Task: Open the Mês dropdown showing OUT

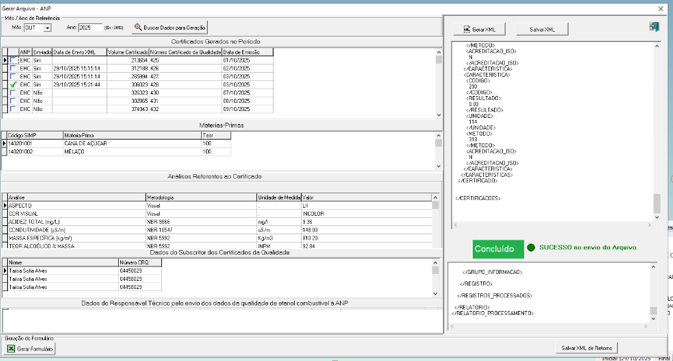Action: pyautogui.click(x=48, y=27)
